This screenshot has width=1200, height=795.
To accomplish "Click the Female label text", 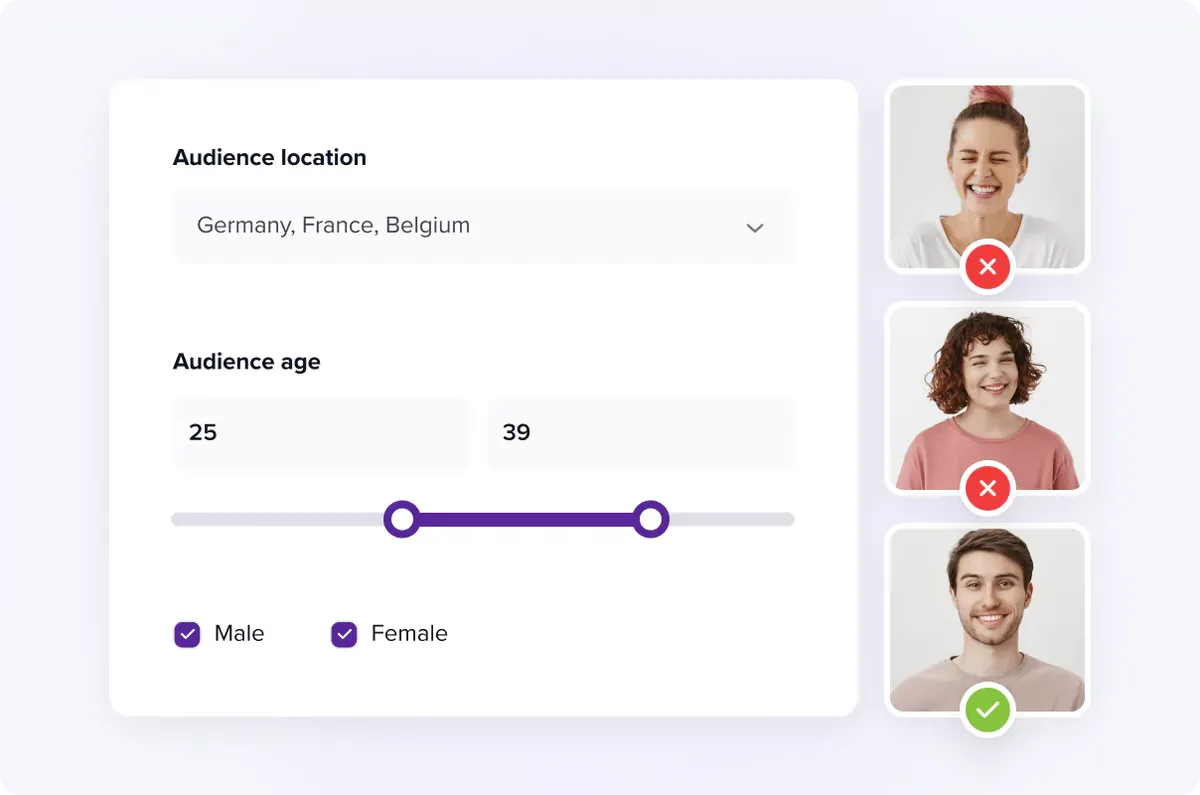I will pos(409,633).
